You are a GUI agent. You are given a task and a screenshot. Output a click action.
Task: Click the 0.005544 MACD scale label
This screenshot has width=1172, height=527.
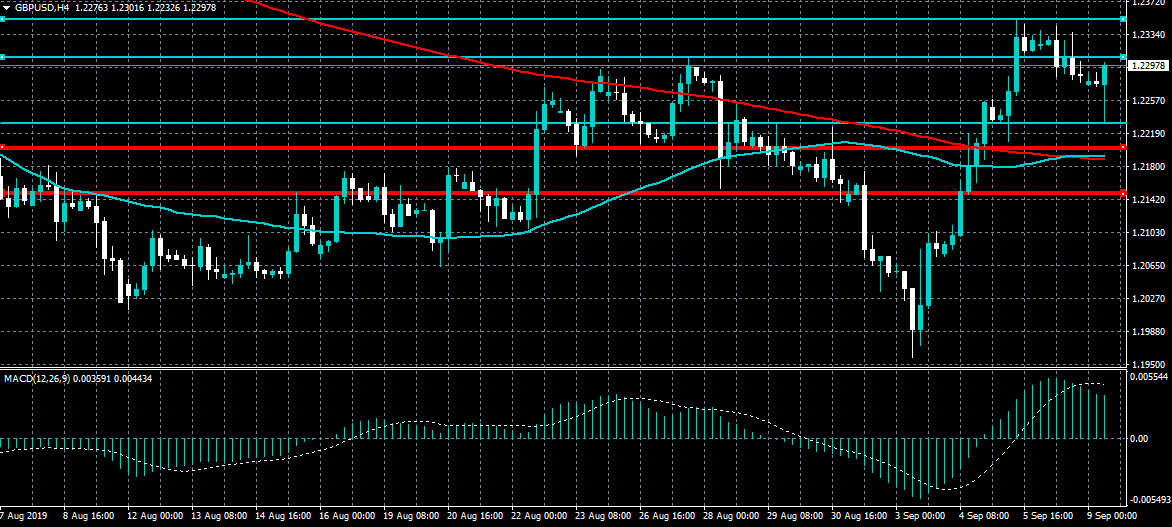pyautogui.click(x=1150, y=379)
